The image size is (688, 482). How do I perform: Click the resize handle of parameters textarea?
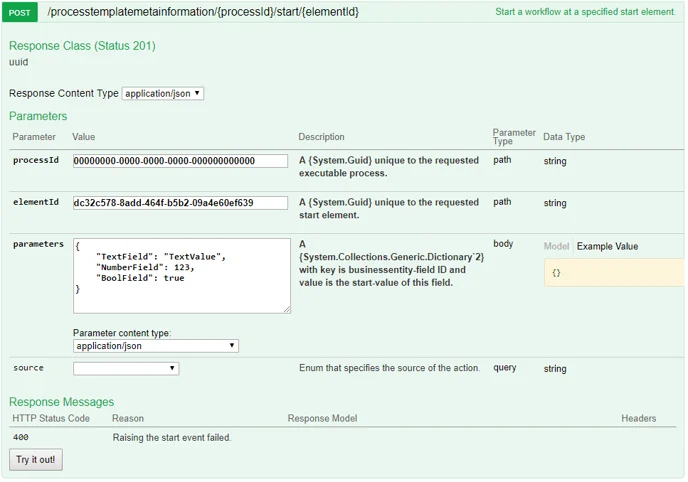click(286, 309)
